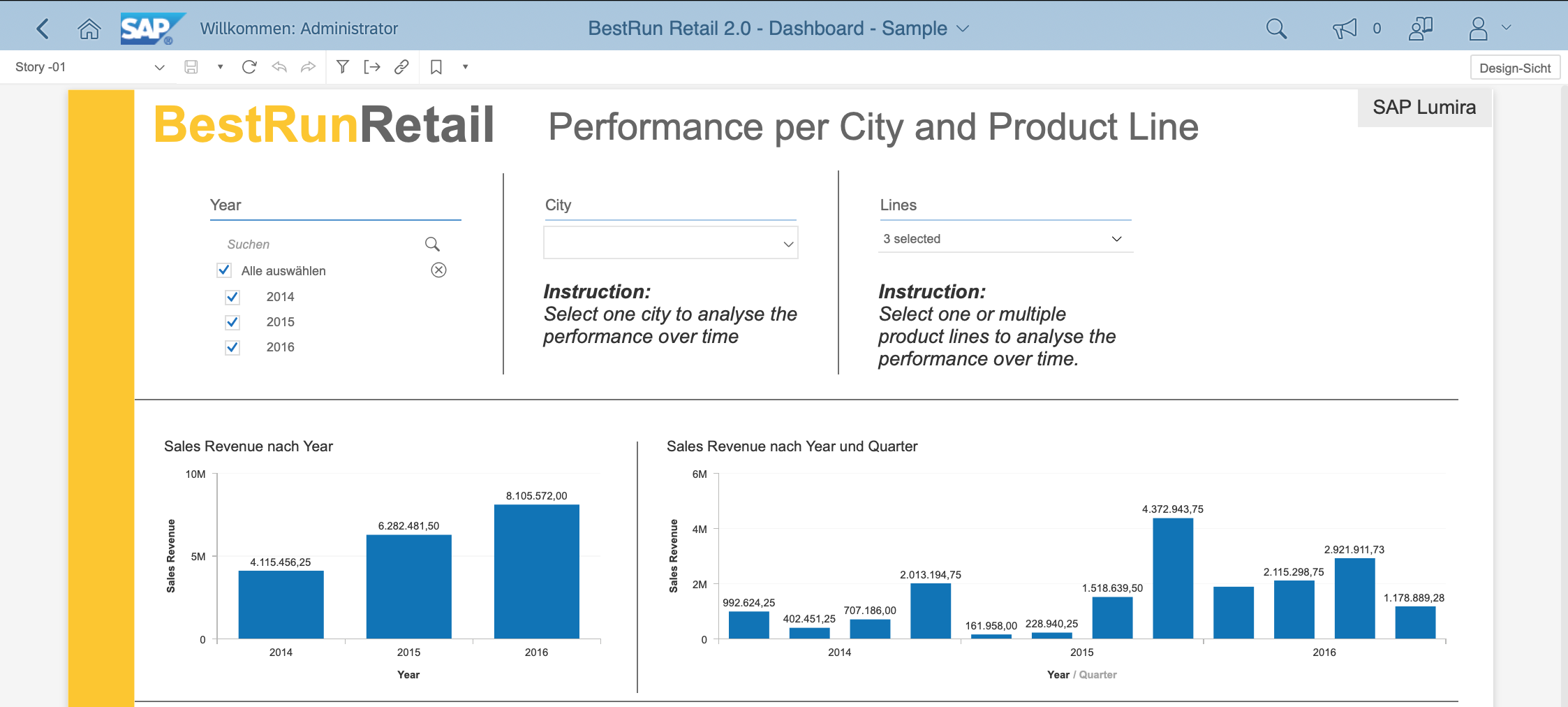Open the bookmark options arrow
The image size is (1568, 707).
coord(466,67)
